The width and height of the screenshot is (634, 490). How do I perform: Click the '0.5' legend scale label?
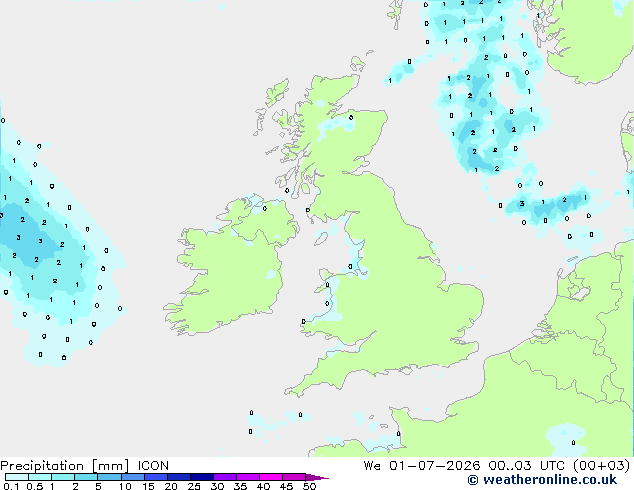tap(34, 486)
